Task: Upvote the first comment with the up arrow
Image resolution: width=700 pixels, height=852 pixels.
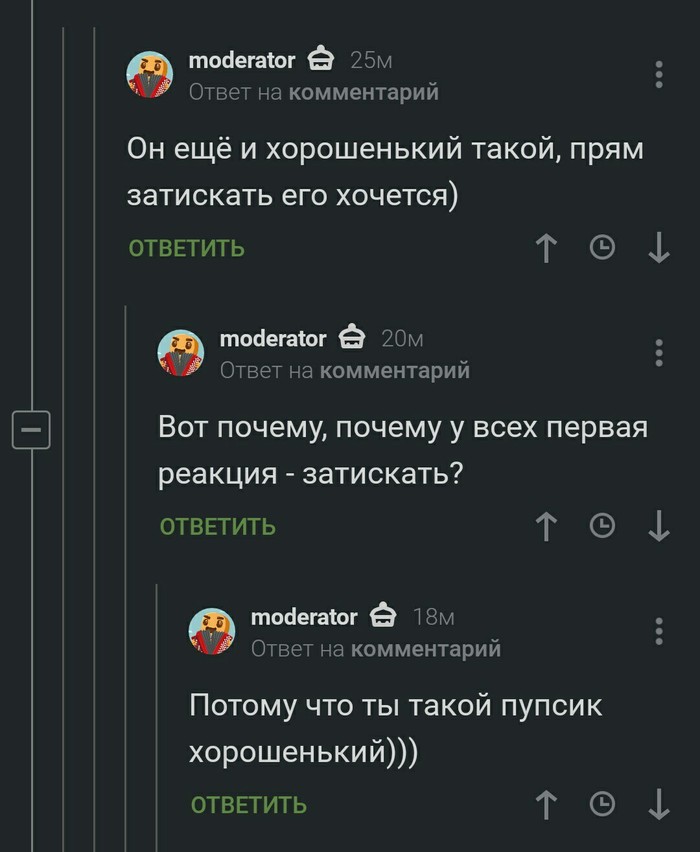Action: (x=546, y=248)
